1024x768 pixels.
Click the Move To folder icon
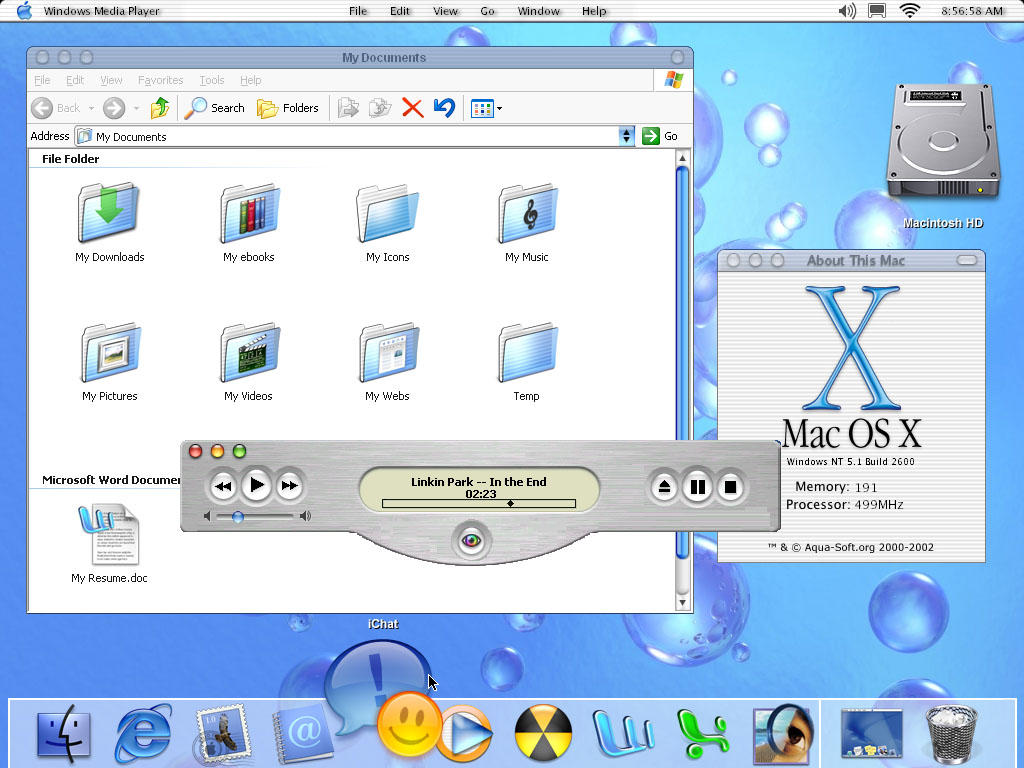[x=348, y=108]
